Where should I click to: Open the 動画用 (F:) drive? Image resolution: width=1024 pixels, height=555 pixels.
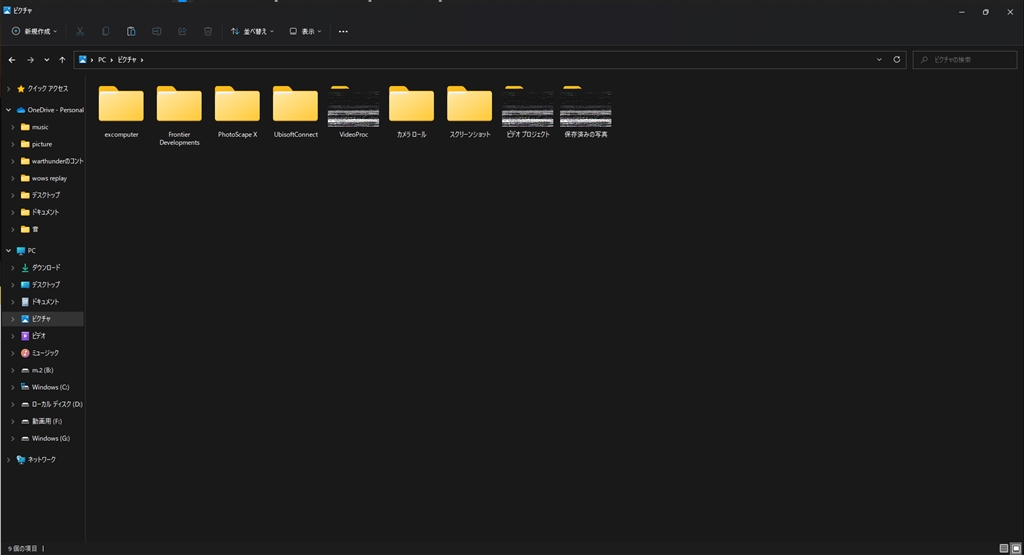click(41, 421)
